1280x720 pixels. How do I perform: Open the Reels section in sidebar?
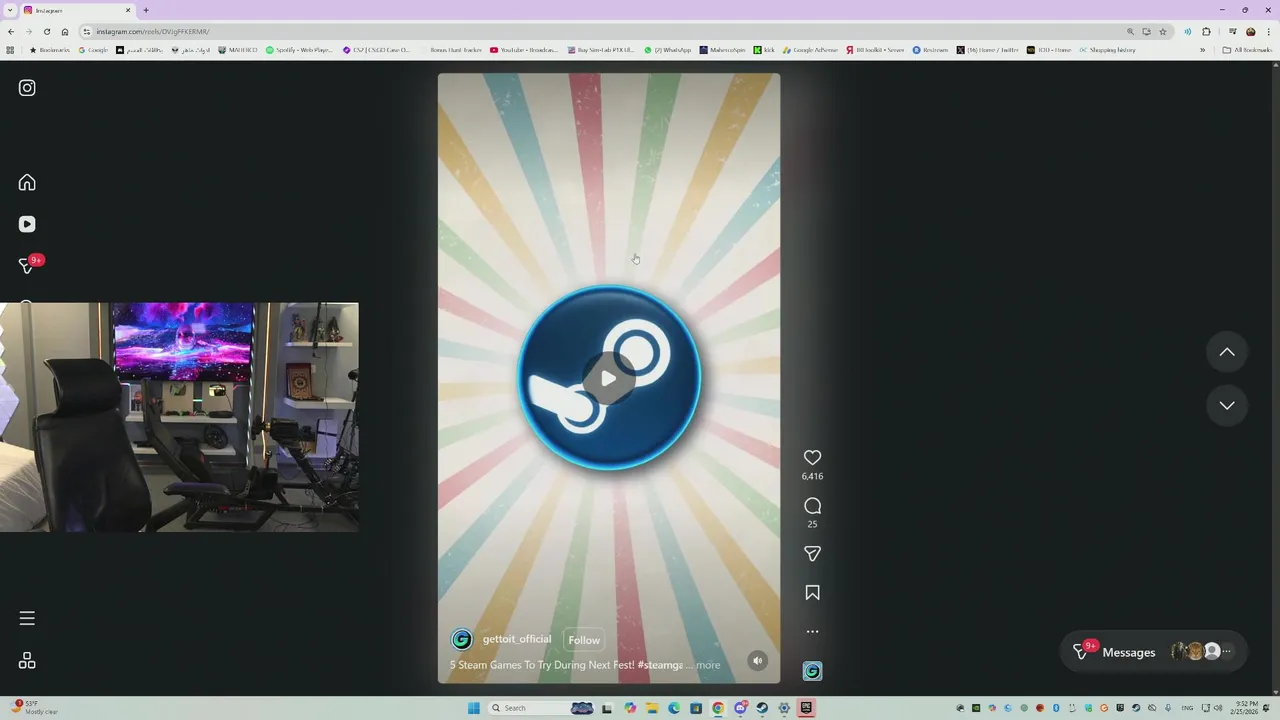coord(27,224)
